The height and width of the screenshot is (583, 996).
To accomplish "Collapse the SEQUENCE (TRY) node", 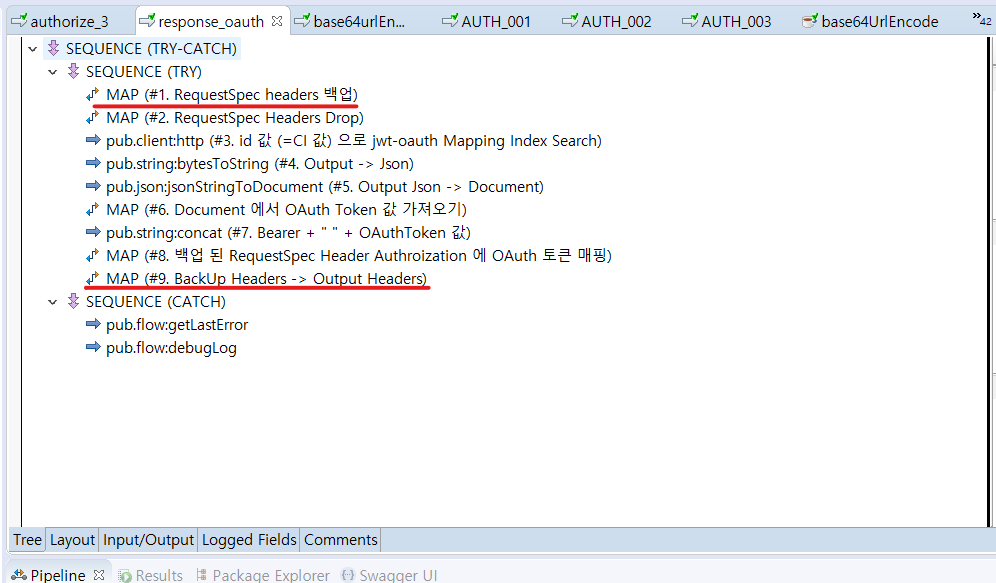I will point(53,72).
